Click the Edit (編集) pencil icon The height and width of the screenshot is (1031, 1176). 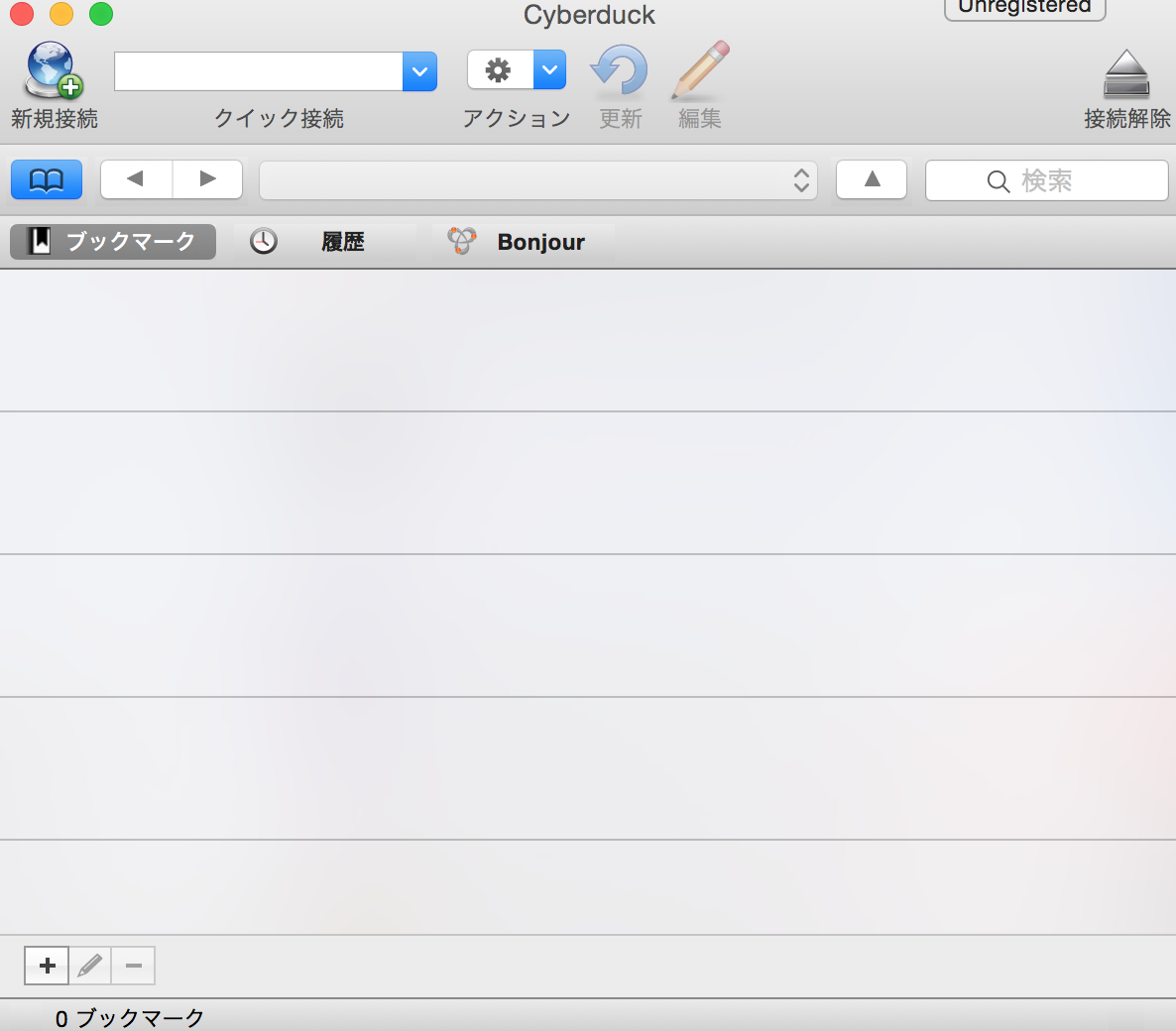coord(700,69)
